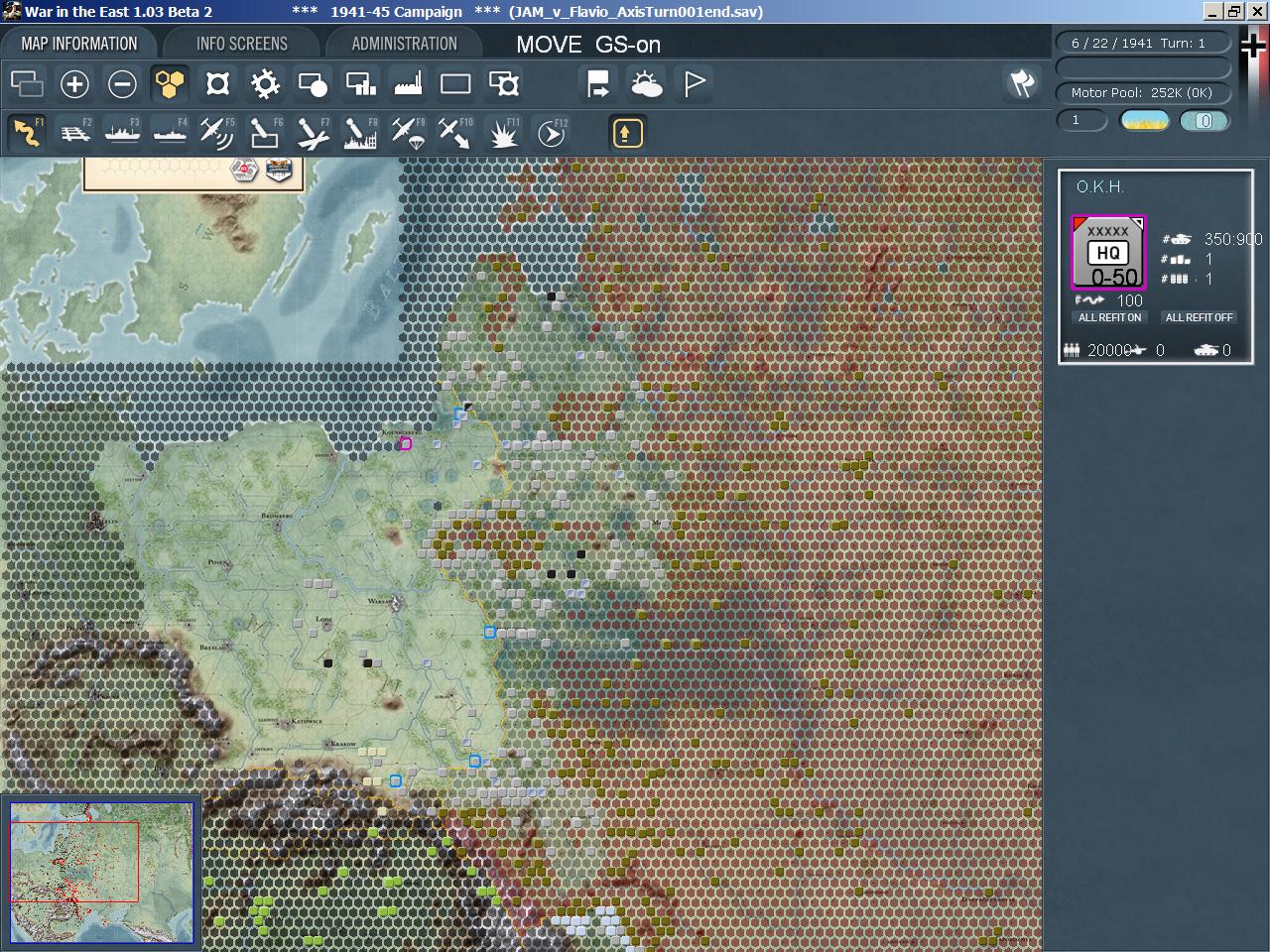Select the F3 naval ship mode
This screenshot has width=1270, height=952.
click(122, 133)
